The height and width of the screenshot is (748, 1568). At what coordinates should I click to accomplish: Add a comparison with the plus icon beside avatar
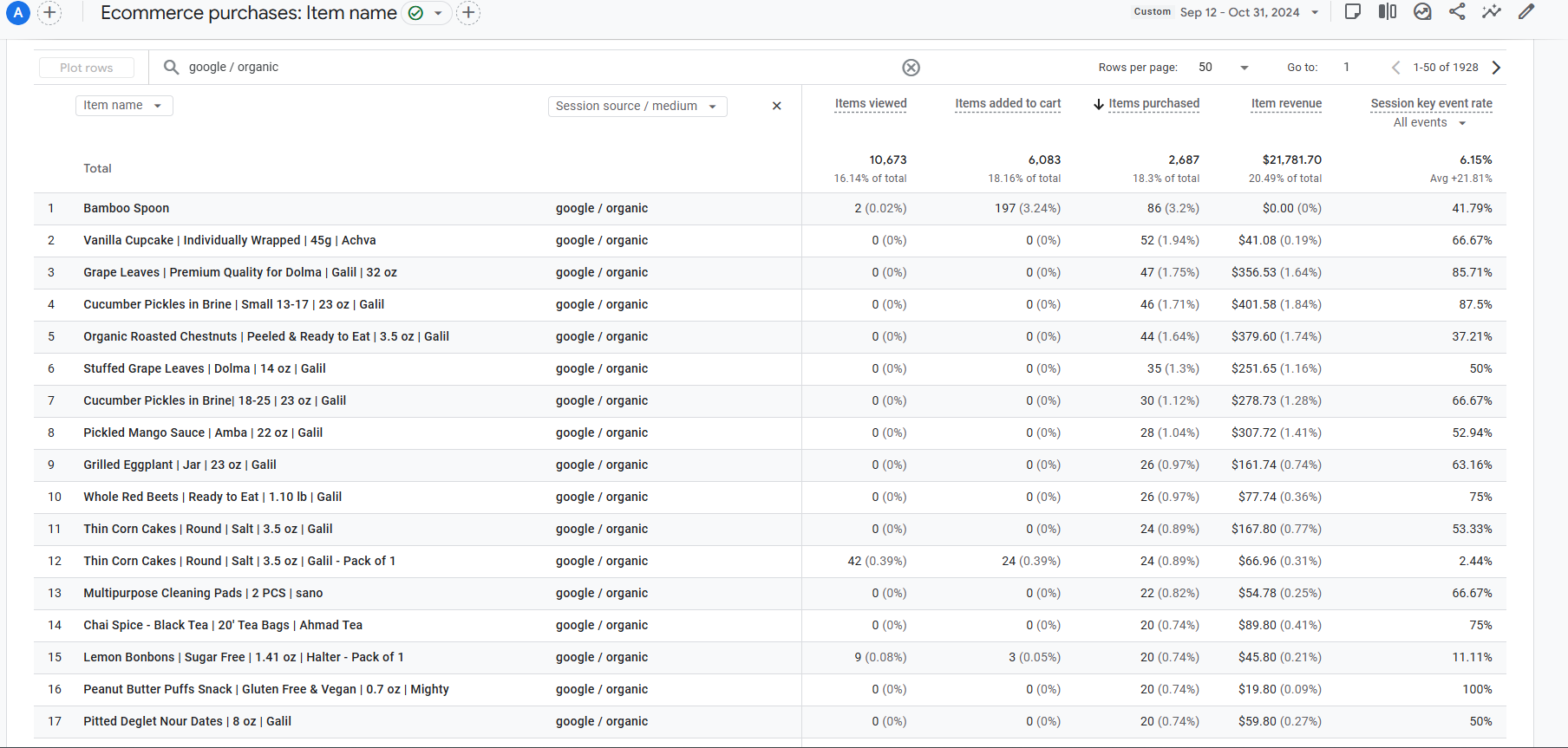point(49,12)
